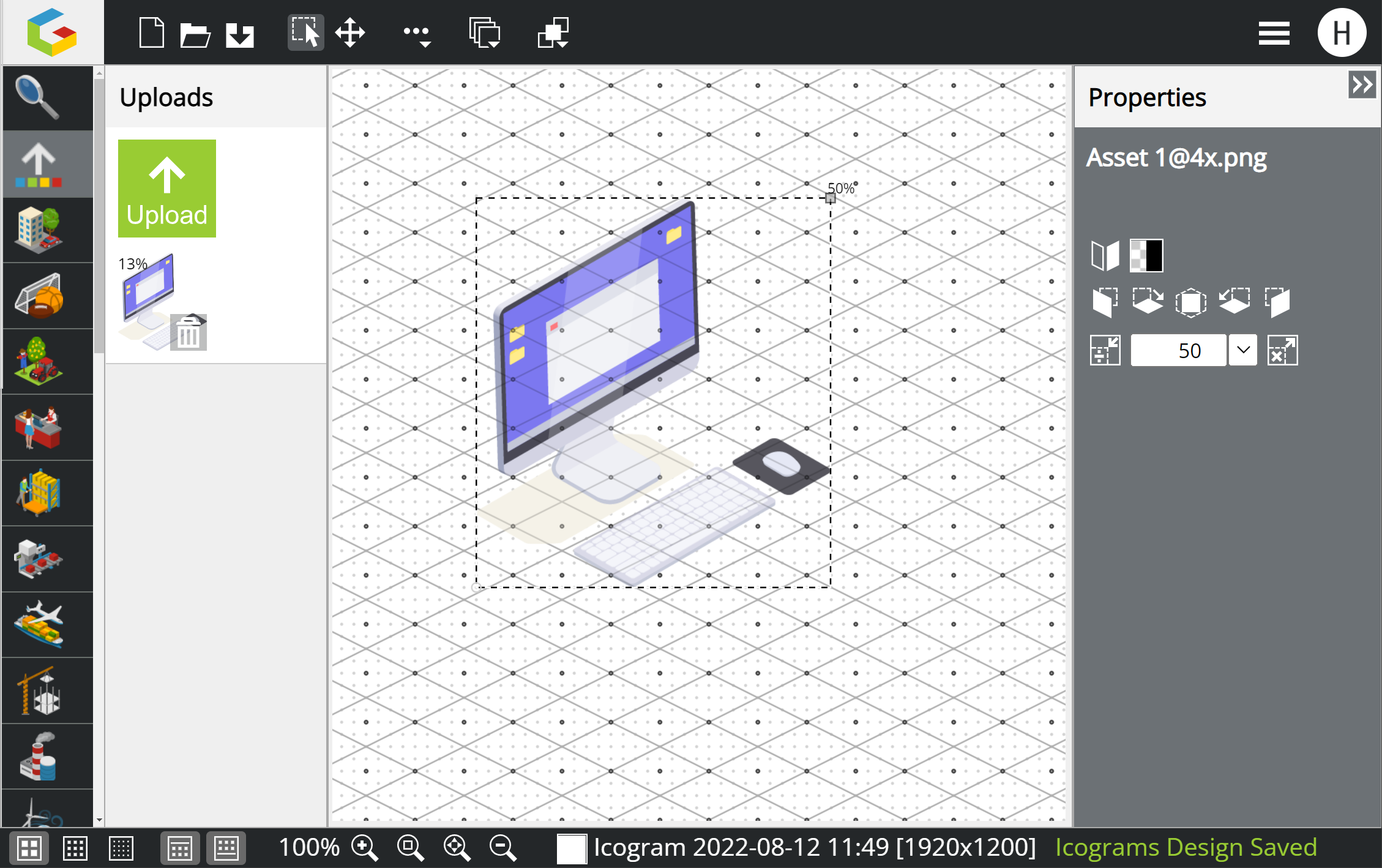Viewport: 1382px width, 868px height.
Task: Open the three-dots more options dropdown
Action: click(x=417, y=34)
